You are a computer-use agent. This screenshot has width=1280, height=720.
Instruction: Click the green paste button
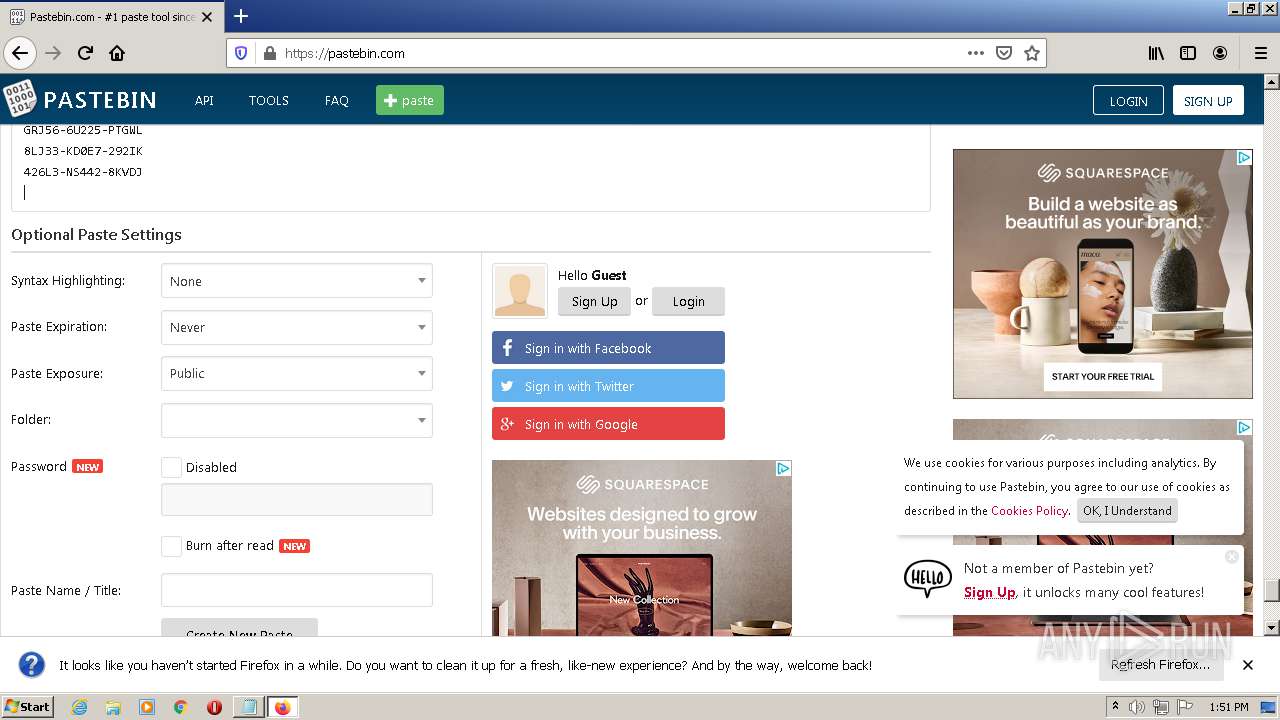tap(410, 100)
